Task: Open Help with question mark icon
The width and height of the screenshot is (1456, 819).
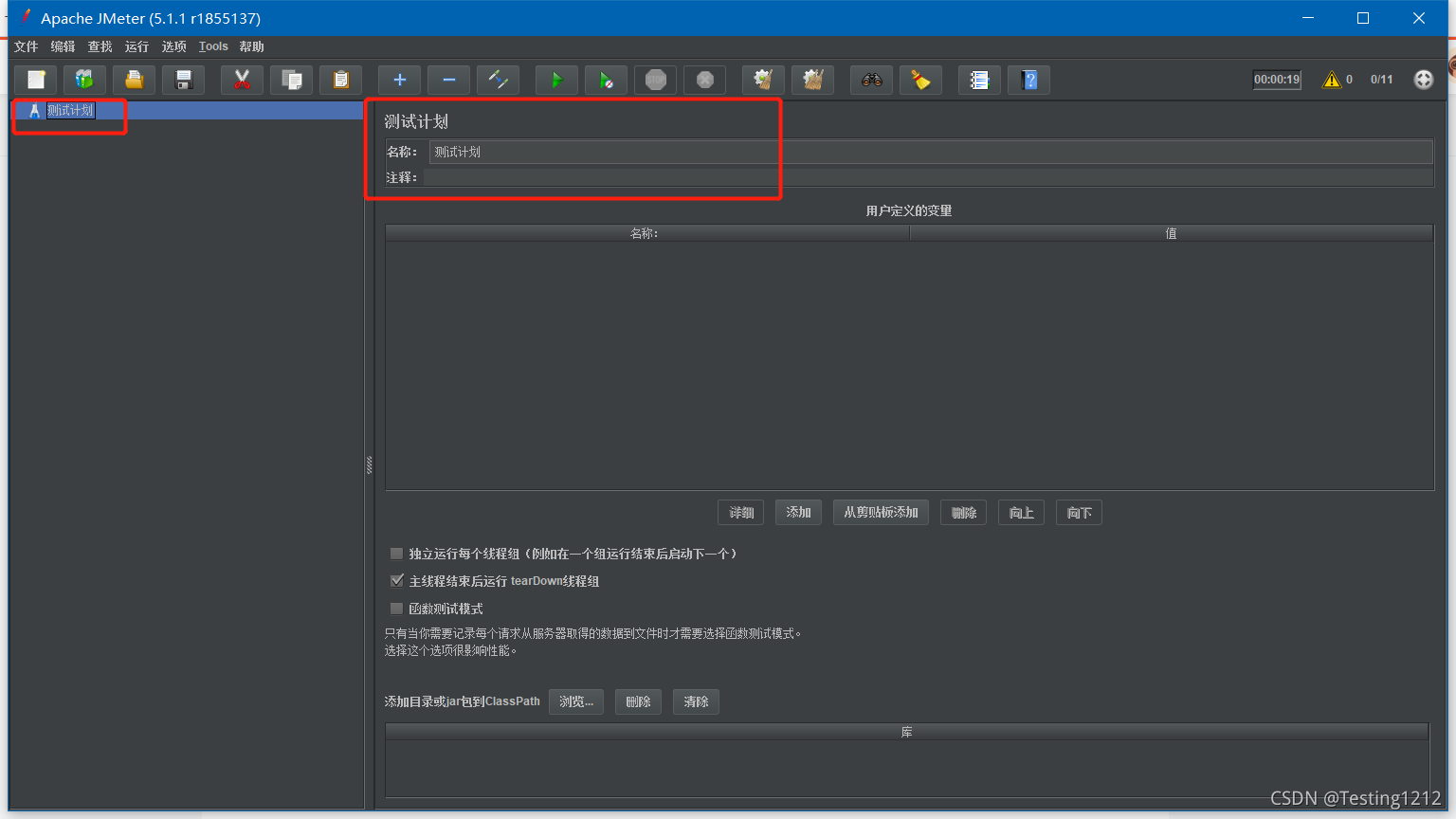Action: point(1029,80)
